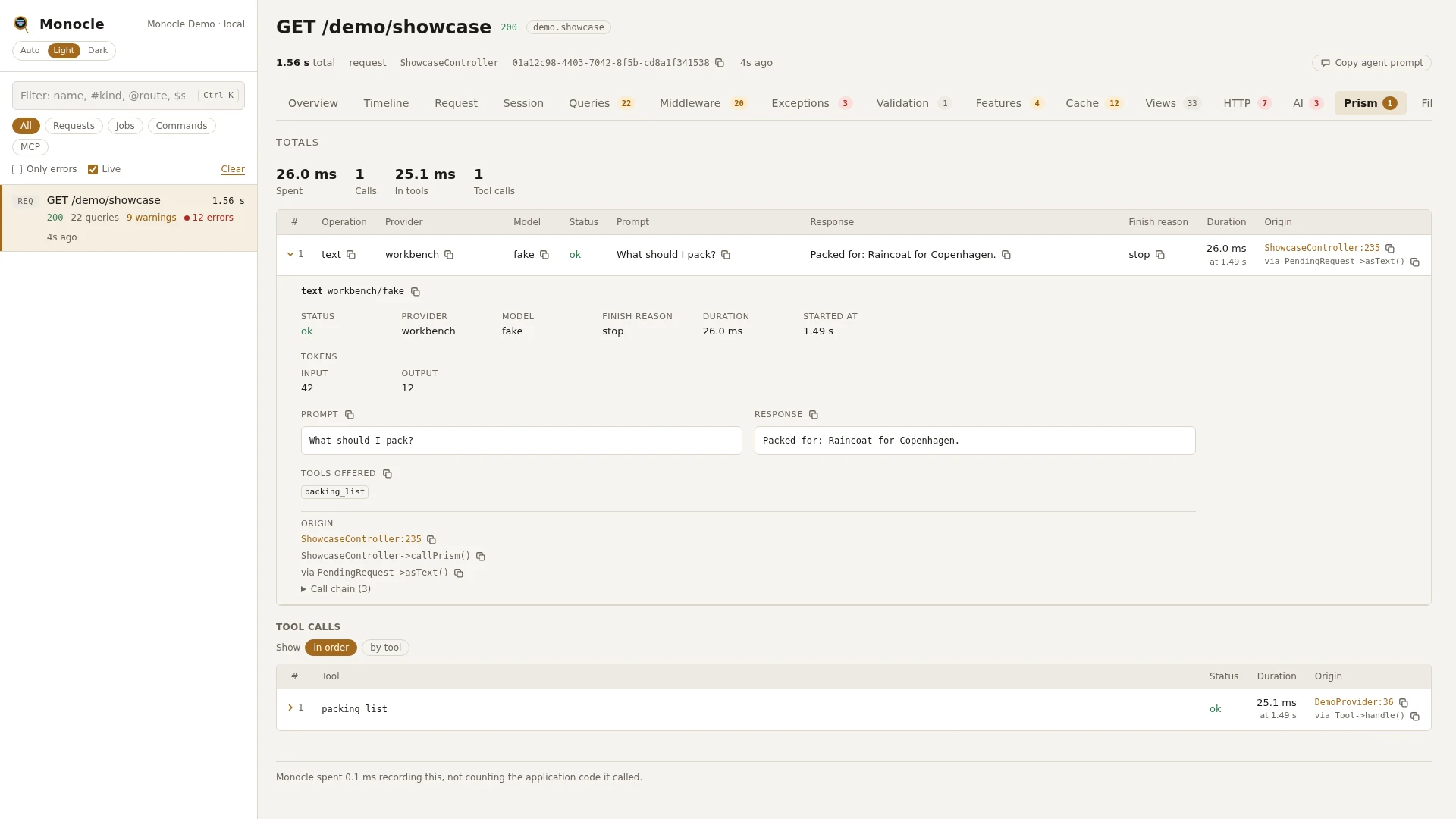Copy the DemoProvider:36 origin

[1404, 703]
